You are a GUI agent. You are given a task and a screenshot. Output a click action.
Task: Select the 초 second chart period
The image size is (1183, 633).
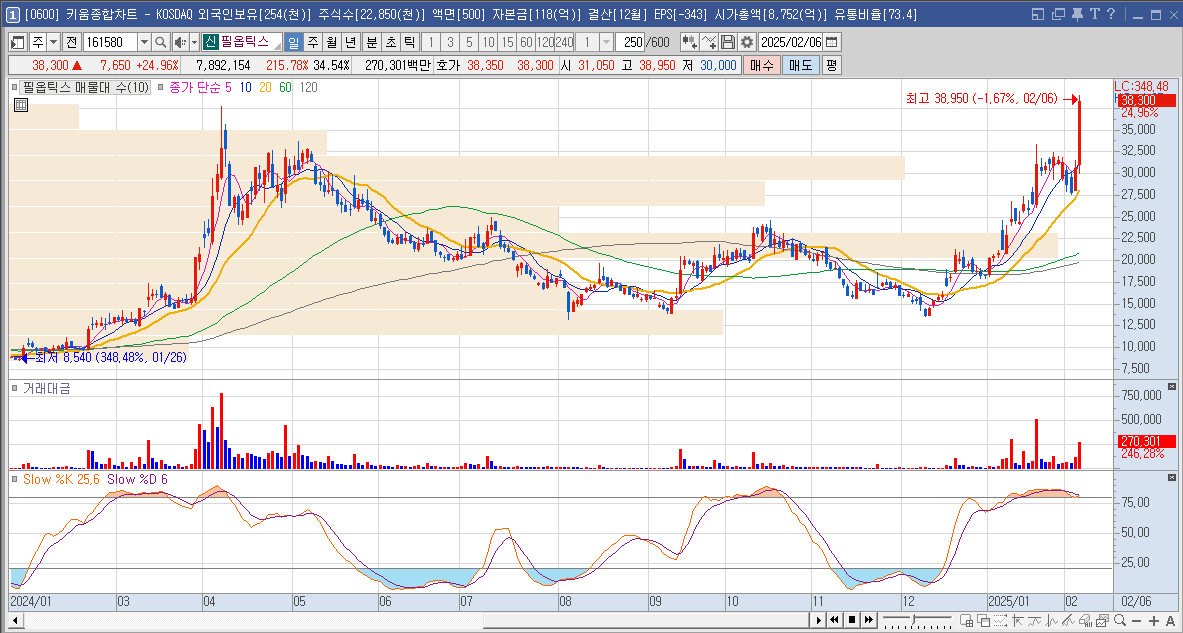(390, 41)
